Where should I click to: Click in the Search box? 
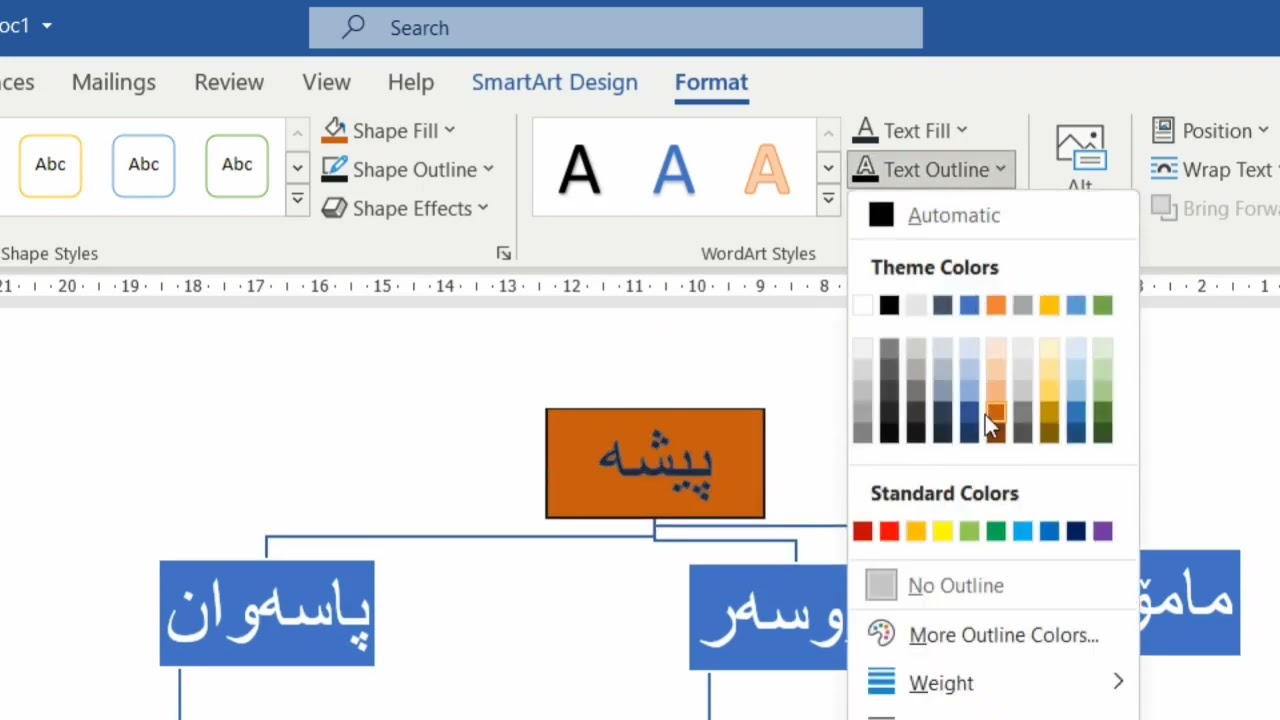616,28
